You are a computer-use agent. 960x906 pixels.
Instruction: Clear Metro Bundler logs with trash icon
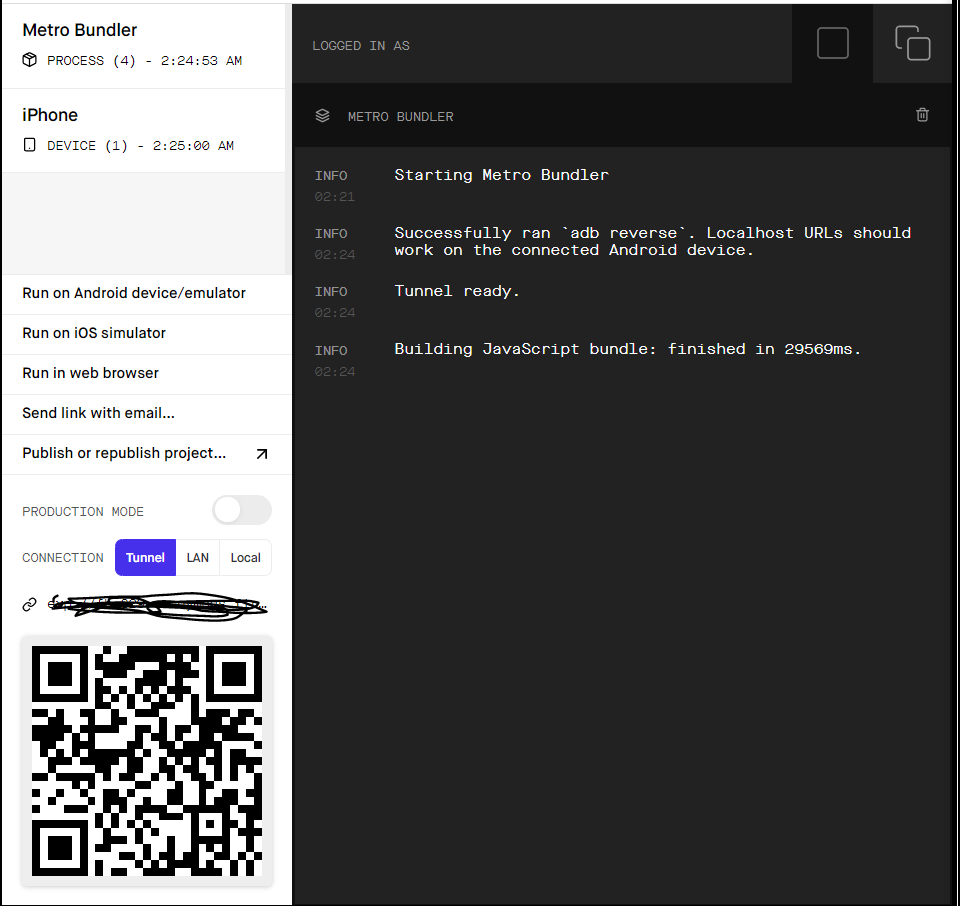(922, 115)
